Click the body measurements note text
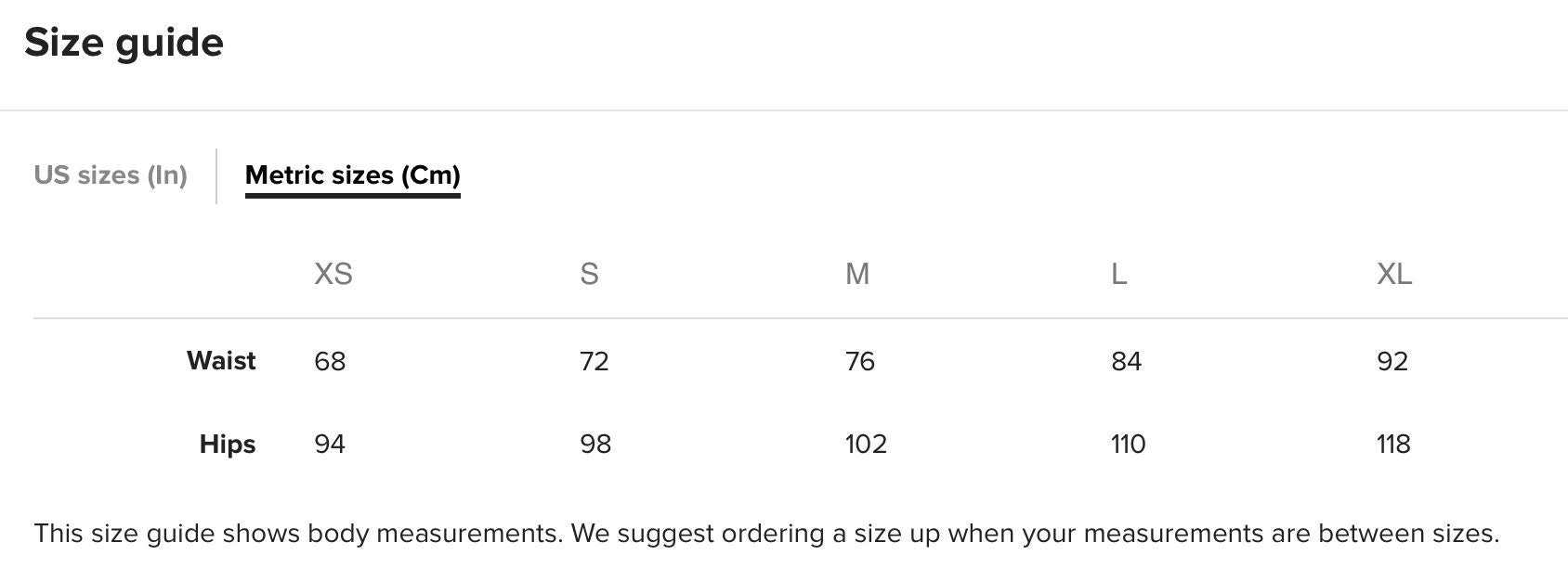 point(766,534)
